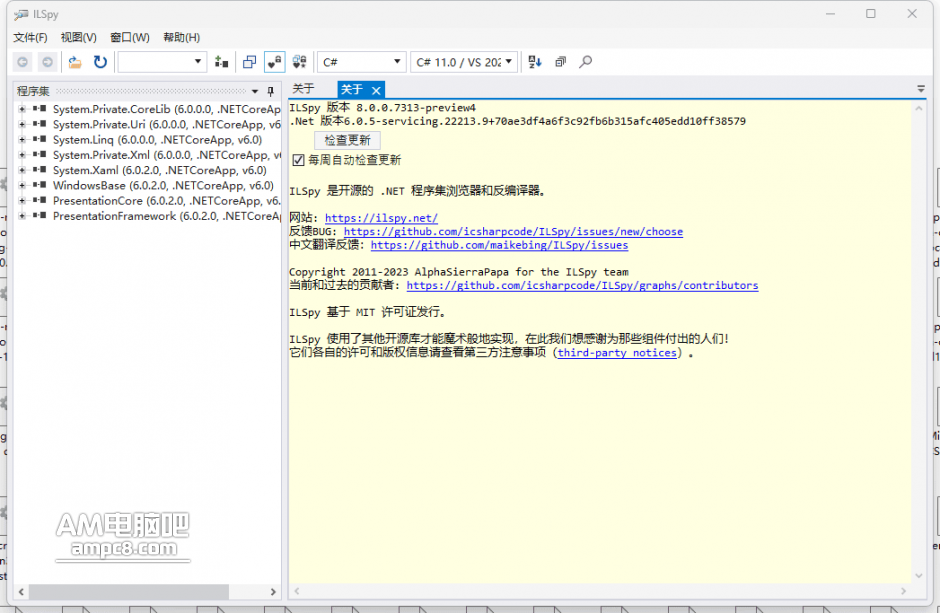Click the assembly tree scroll left arrow
This screenshot has height=613, width=940.
[x=21, y=591]
